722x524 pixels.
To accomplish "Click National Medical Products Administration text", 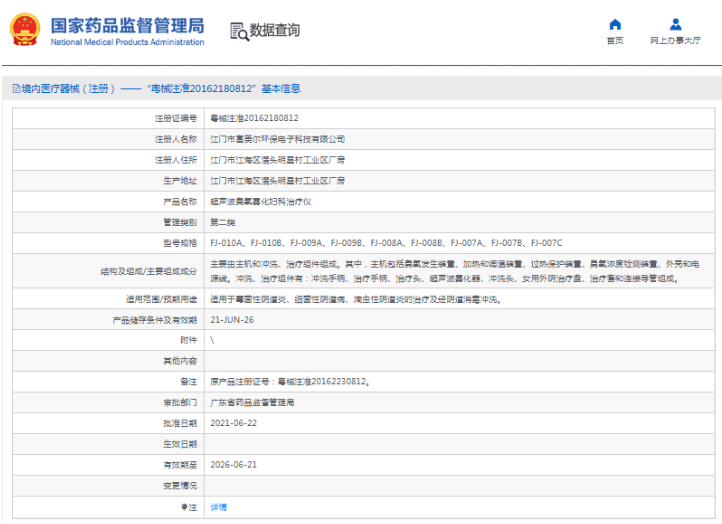I will [x=128, y=42].
